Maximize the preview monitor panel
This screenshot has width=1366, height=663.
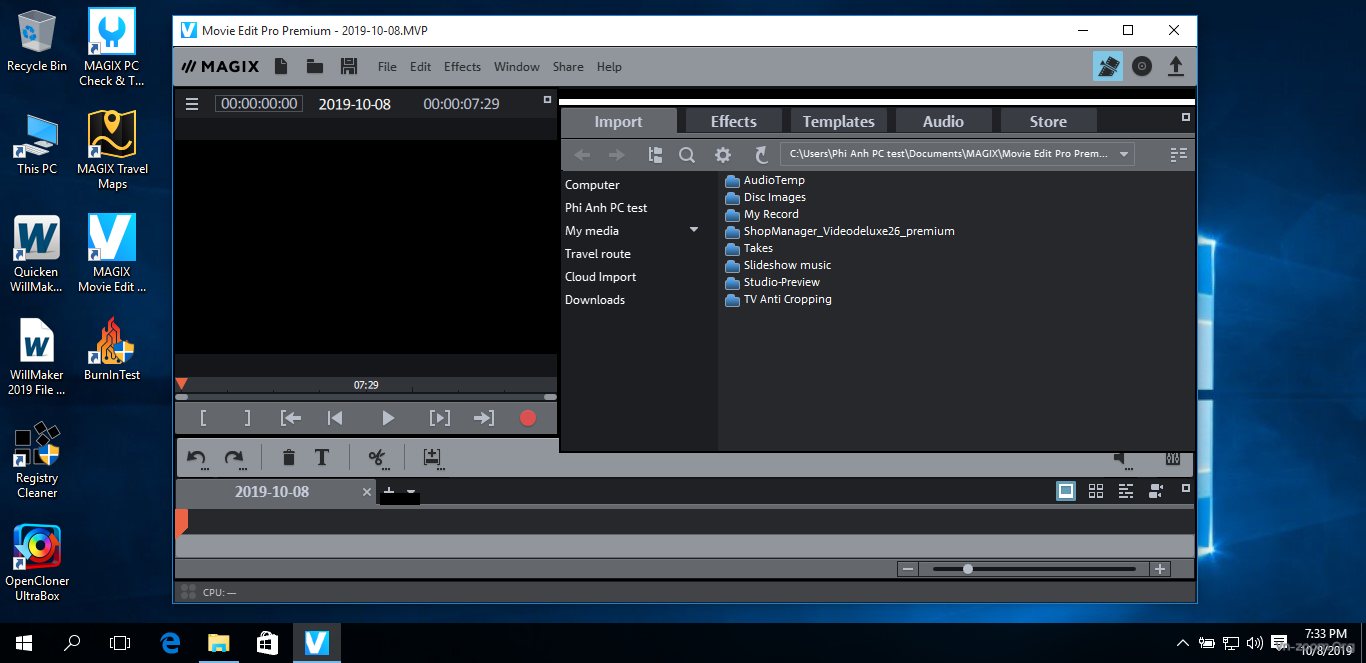pos(547,100)
